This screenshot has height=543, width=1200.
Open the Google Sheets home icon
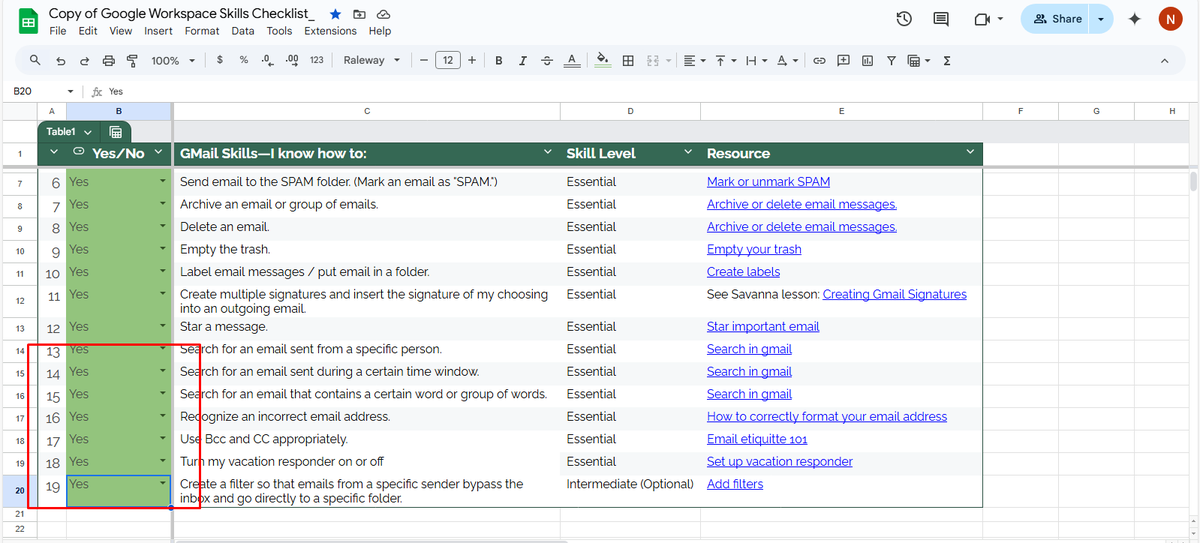(x=28, y=21)
